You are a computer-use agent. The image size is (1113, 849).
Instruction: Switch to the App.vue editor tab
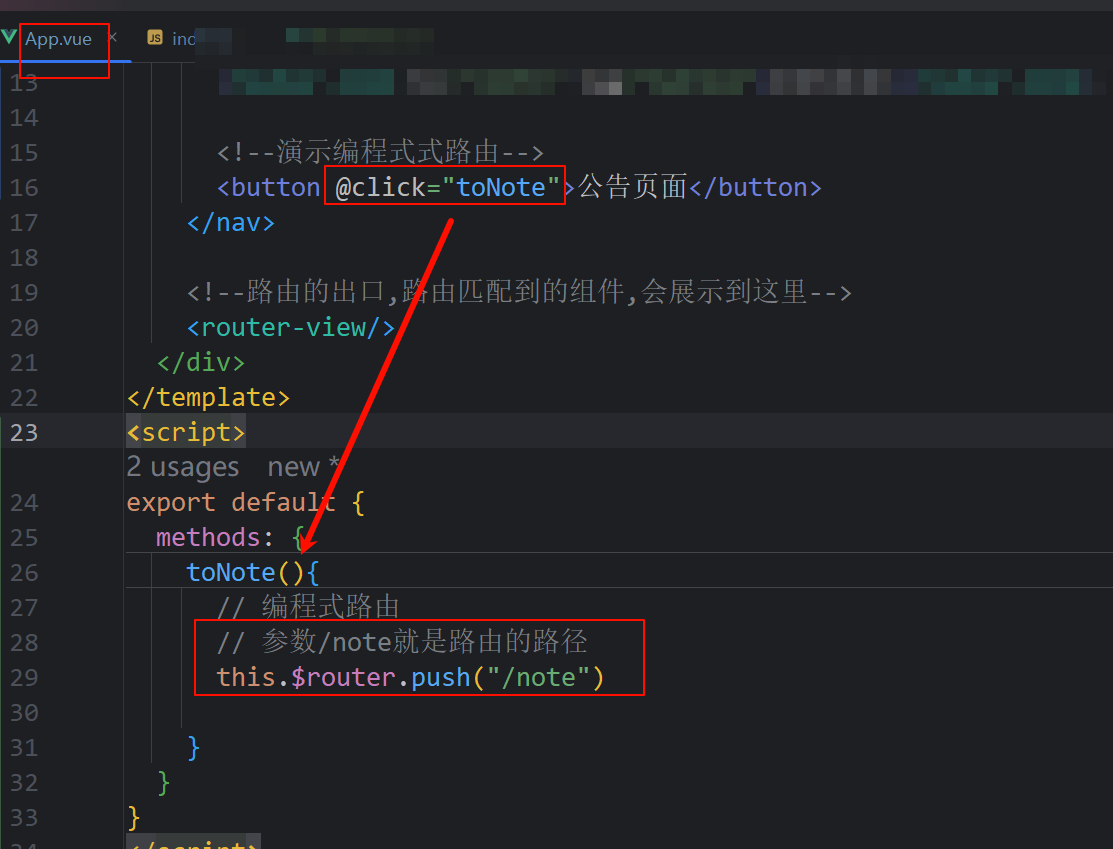(58, 39)
